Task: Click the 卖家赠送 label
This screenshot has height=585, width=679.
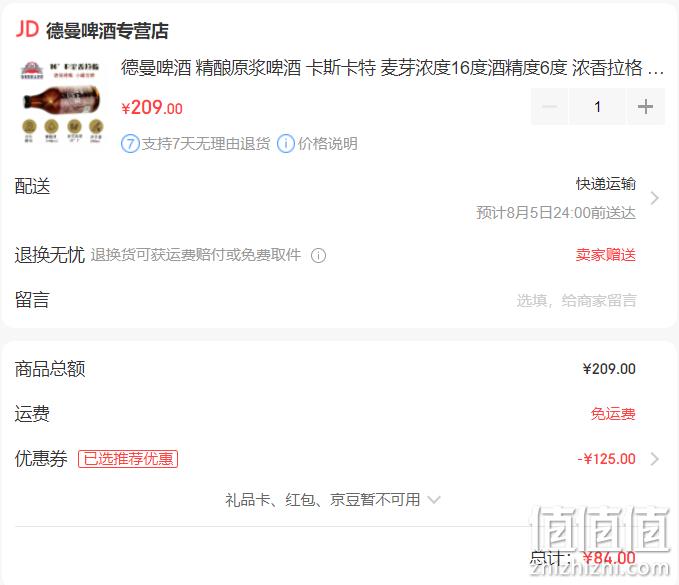Action: (605, 255)
